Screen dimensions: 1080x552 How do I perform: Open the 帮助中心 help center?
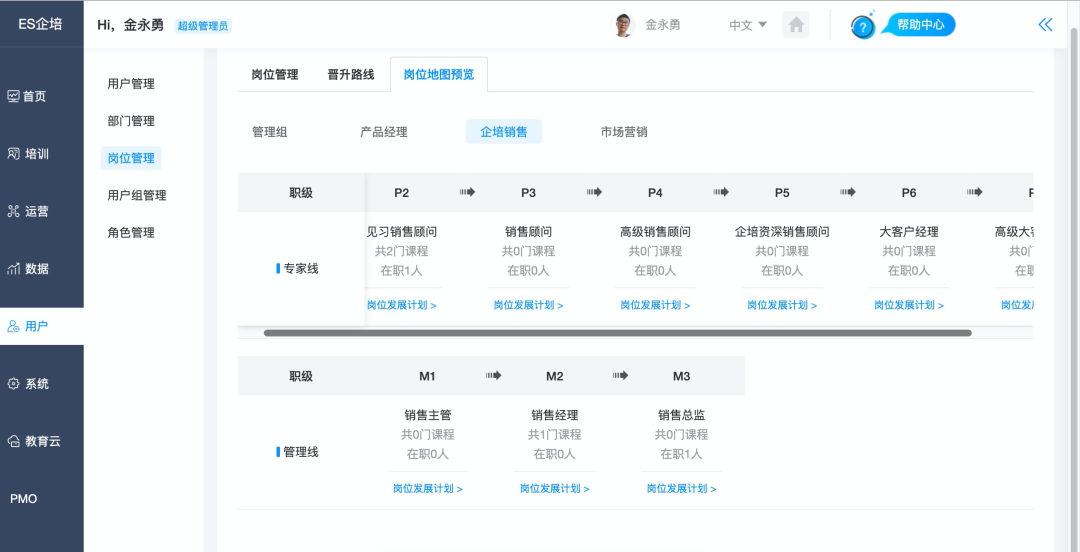point(920,25)
